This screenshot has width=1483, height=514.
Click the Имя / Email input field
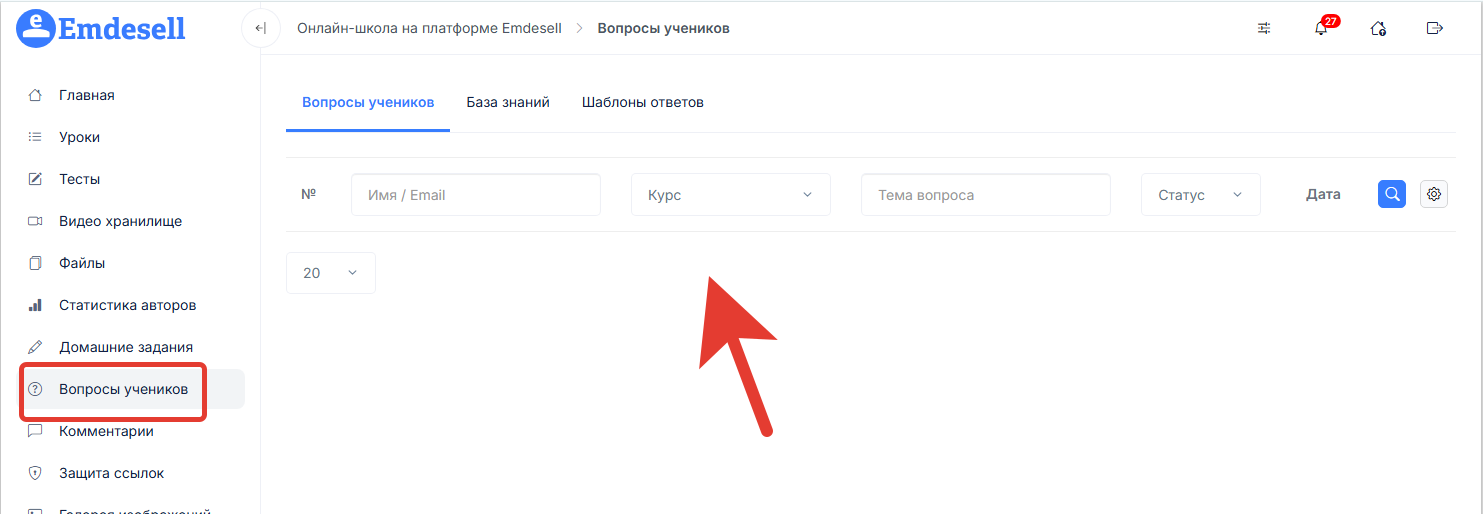pos(475,195)
